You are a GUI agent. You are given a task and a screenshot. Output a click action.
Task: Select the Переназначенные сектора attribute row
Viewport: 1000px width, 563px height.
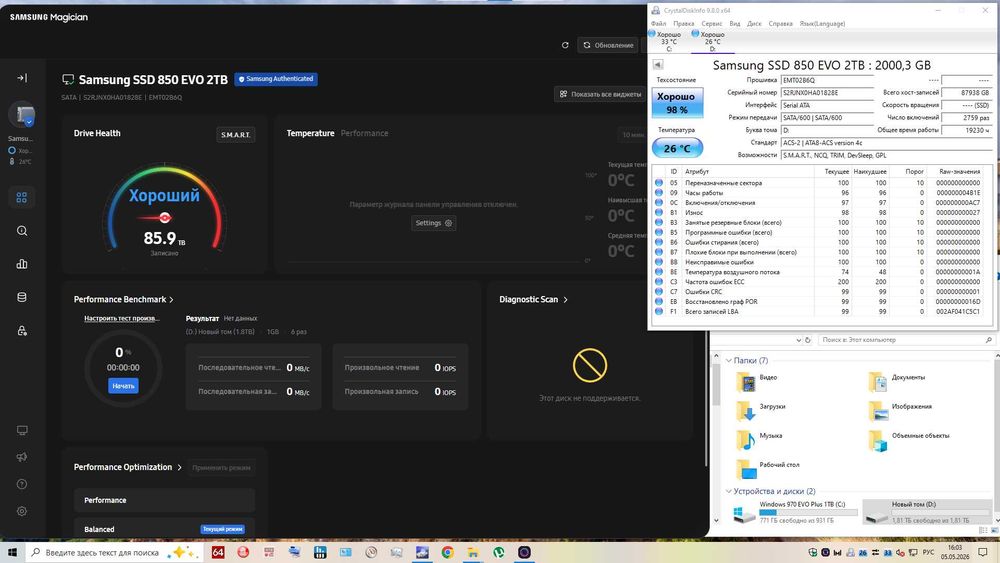click(823, 183)
